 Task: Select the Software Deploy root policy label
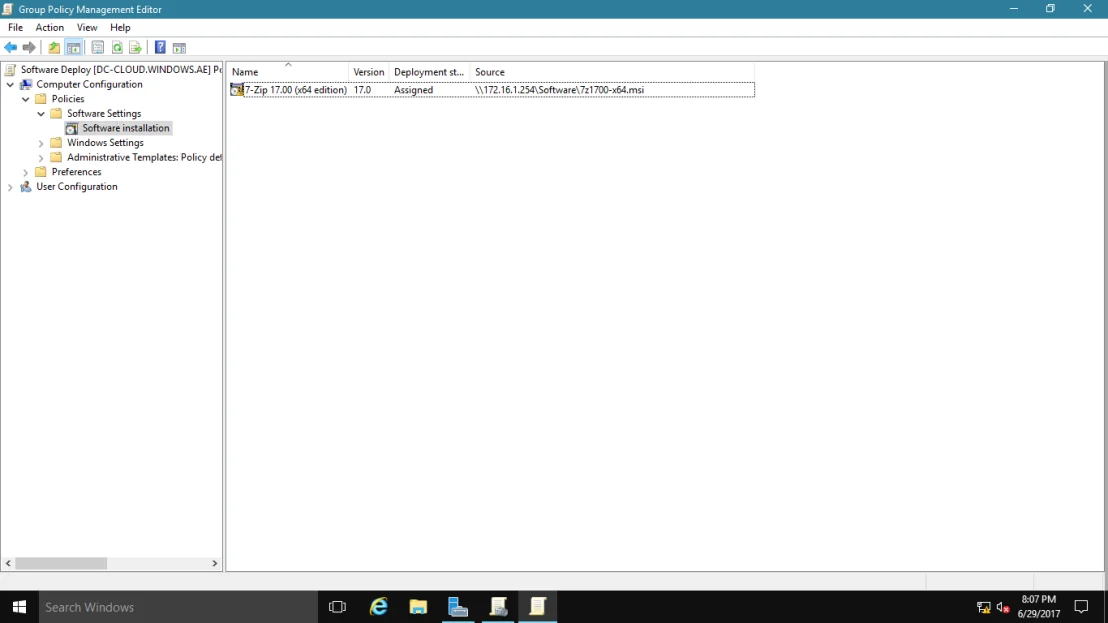pyautogui.click(x=121, y=69)
